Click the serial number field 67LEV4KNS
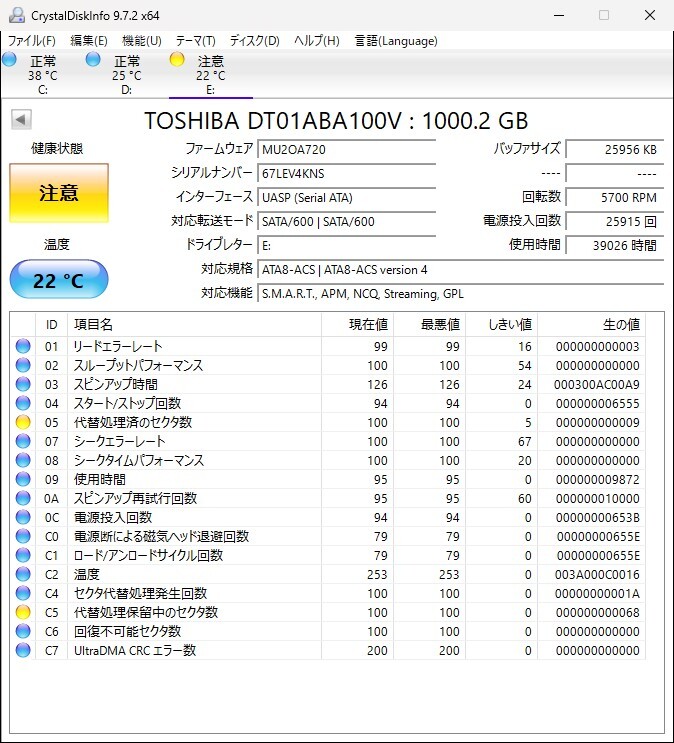This screenshot has width=674, height=743. point(346,173)
